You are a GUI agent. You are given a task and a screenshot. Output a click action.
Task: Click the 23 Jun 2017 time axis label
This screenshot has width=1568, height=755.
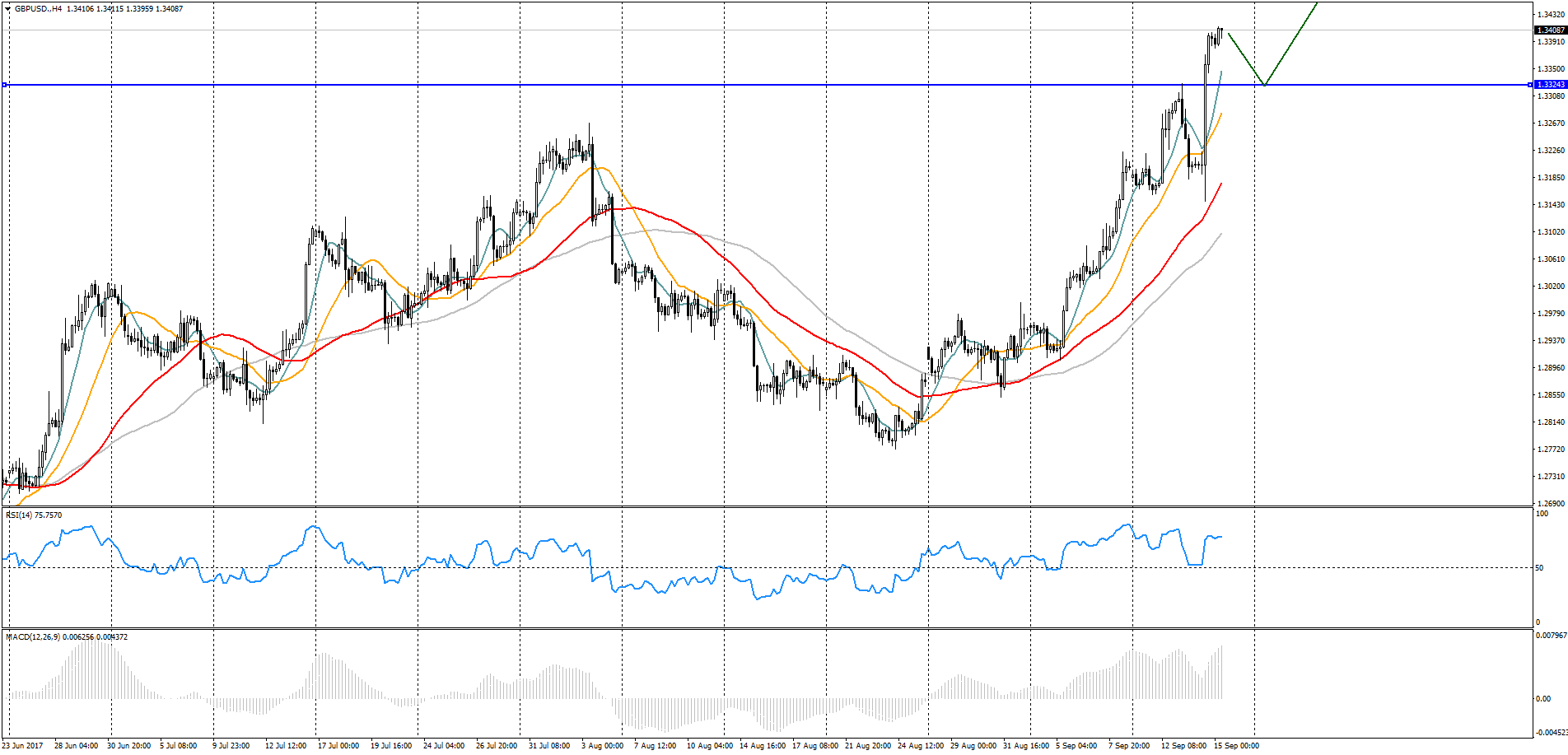(x=22, y=746)
